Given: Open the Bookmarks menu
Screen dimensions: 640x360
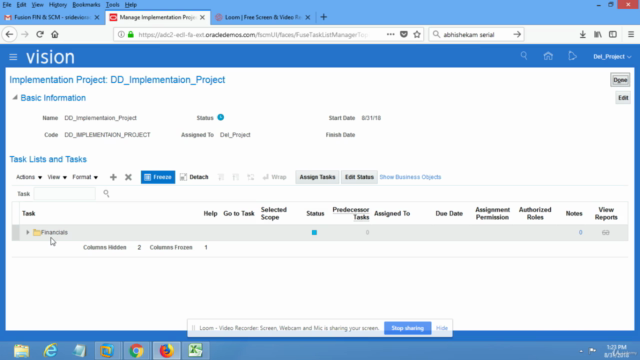Looking at the screenshot, I should [x=86, y=5].
